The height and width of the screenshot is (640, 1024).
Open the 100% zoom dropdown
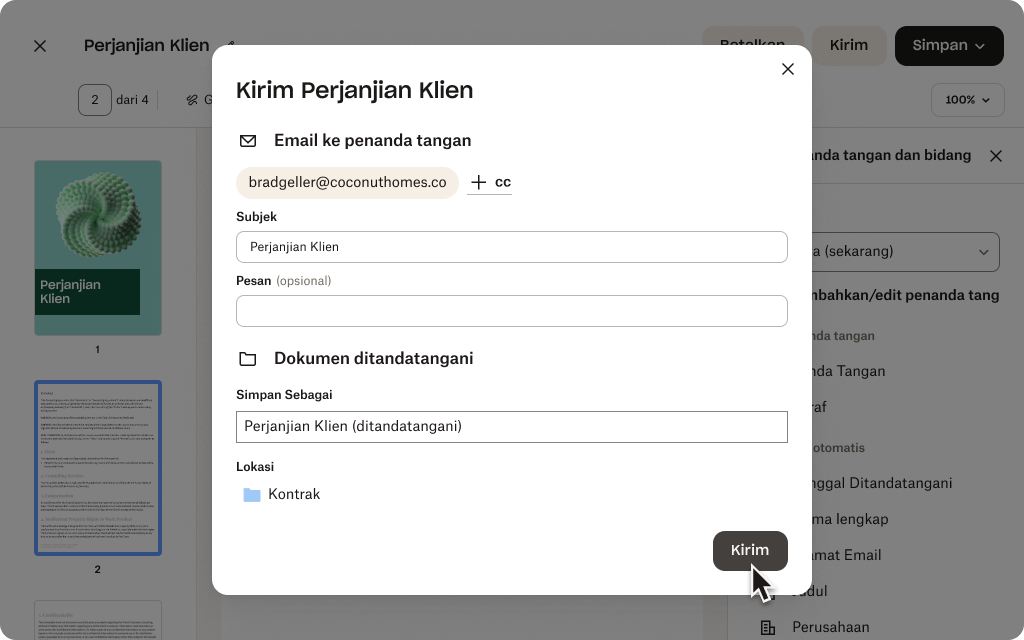tap(967, 100)
